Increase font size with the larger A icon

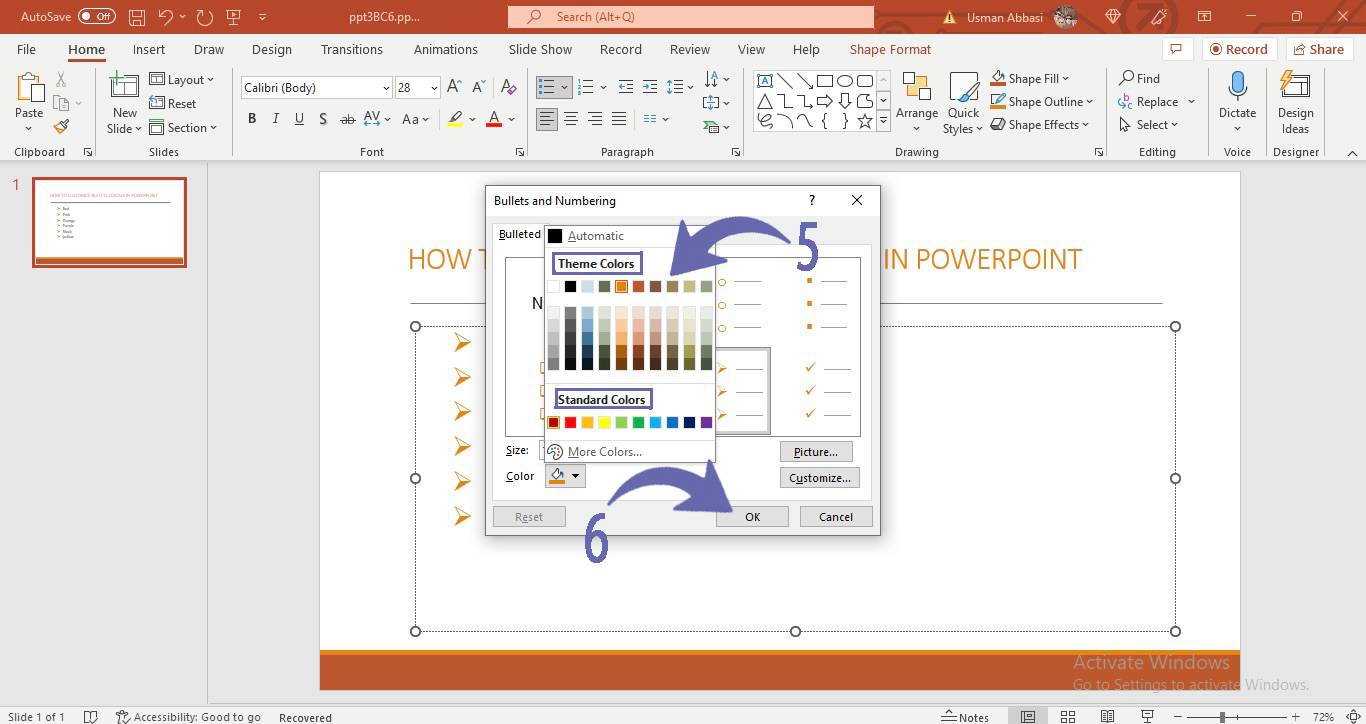(454, 87)
